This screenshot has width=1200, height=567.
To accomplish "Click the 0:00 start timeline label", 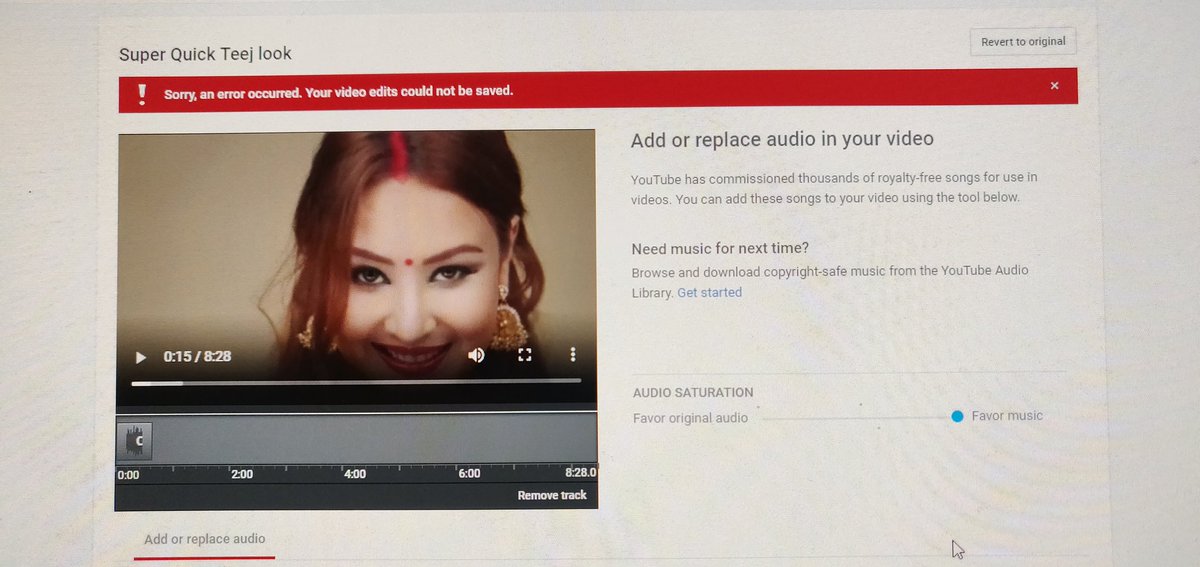I will point(128,475).
